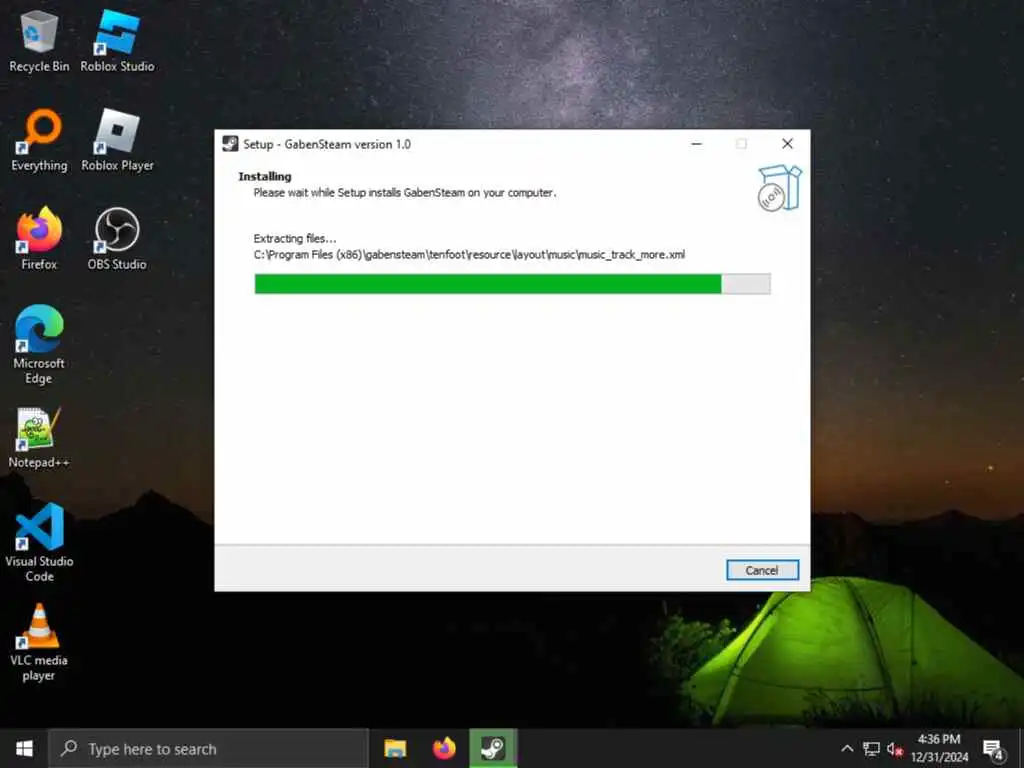Image resolution: width=1024 pixels, height=768 pixels.
Task: Open the clock showing 4:36 PM
Action: point(939,748)
